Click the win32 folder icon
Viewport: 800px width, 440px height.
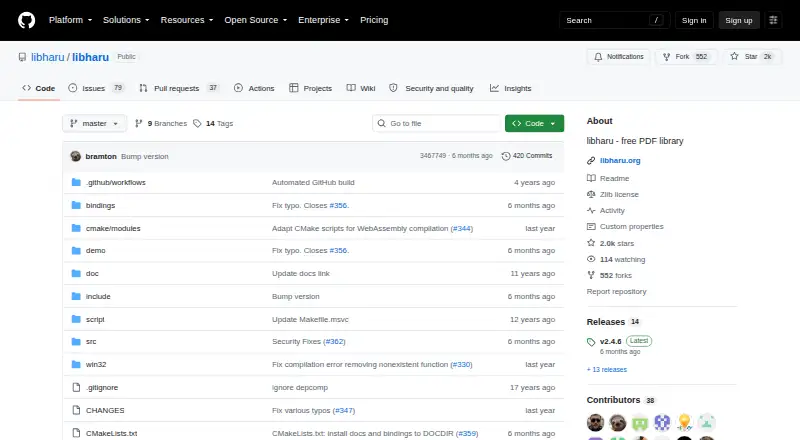click(x=76, y=364)
